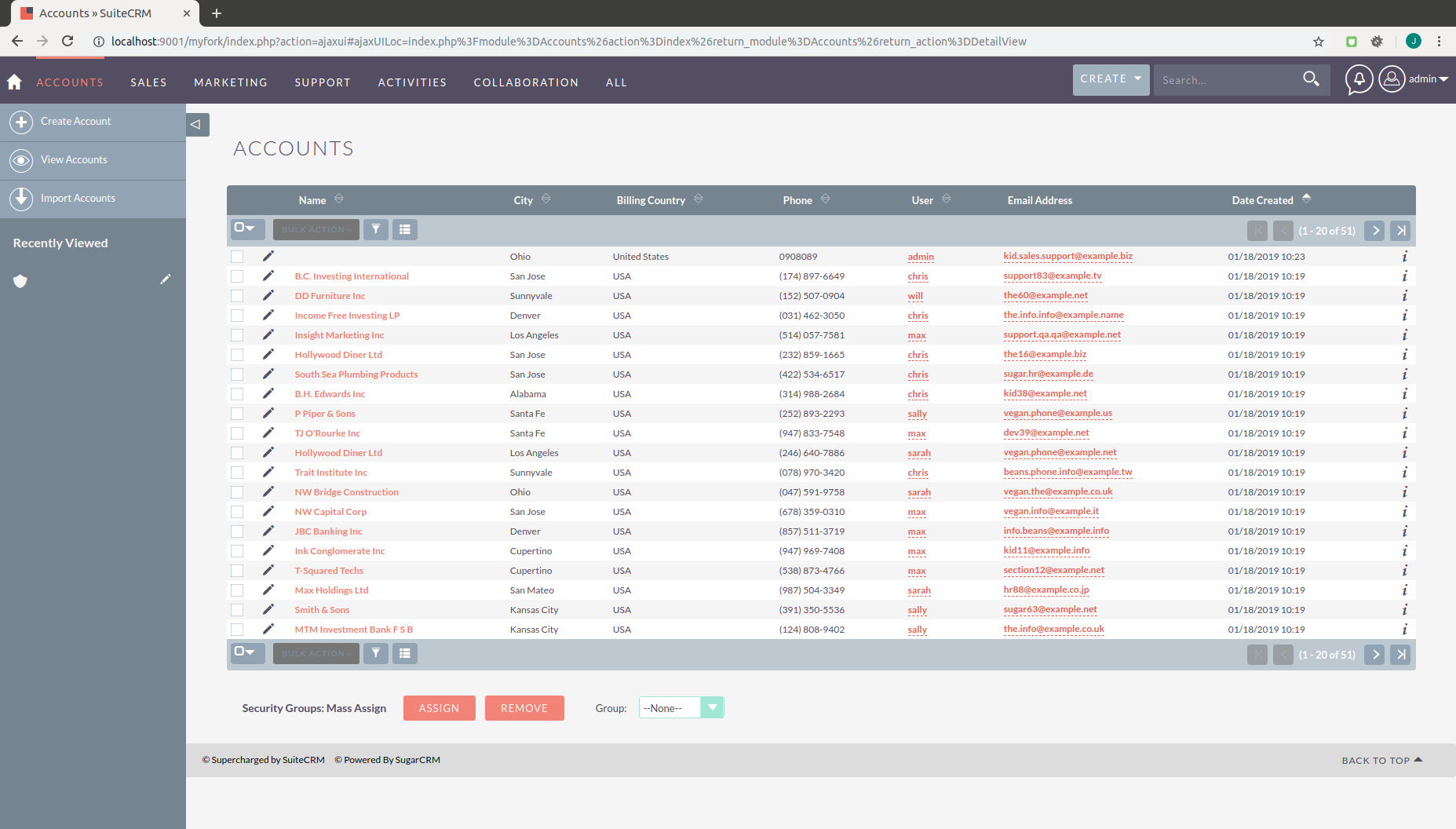Open the top Bulk Action dropdown
Viewport: 1456px width, 829px height.
tap(316, 229)
